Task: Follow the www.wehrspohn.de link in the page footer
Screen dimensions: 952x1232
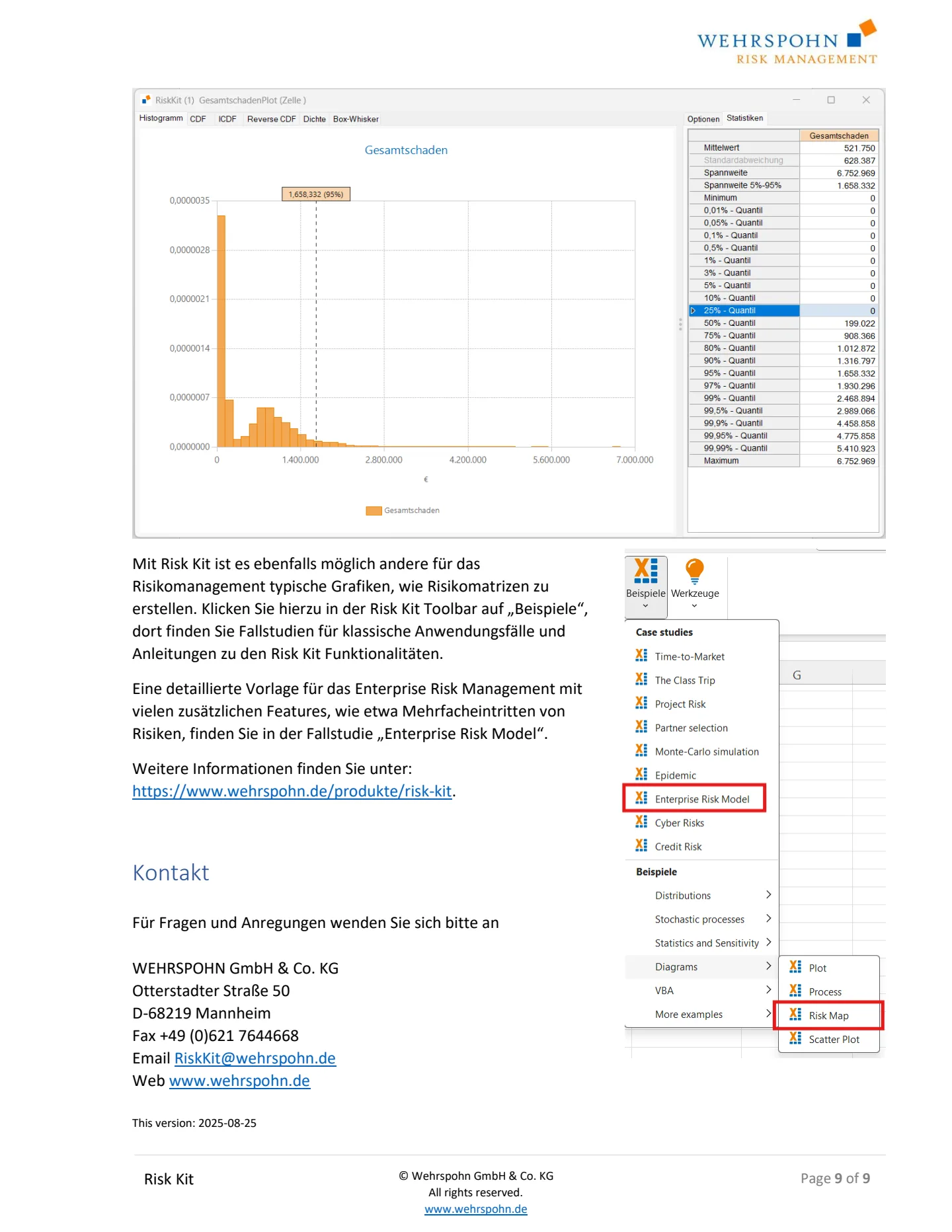Action: (476, 1209)
